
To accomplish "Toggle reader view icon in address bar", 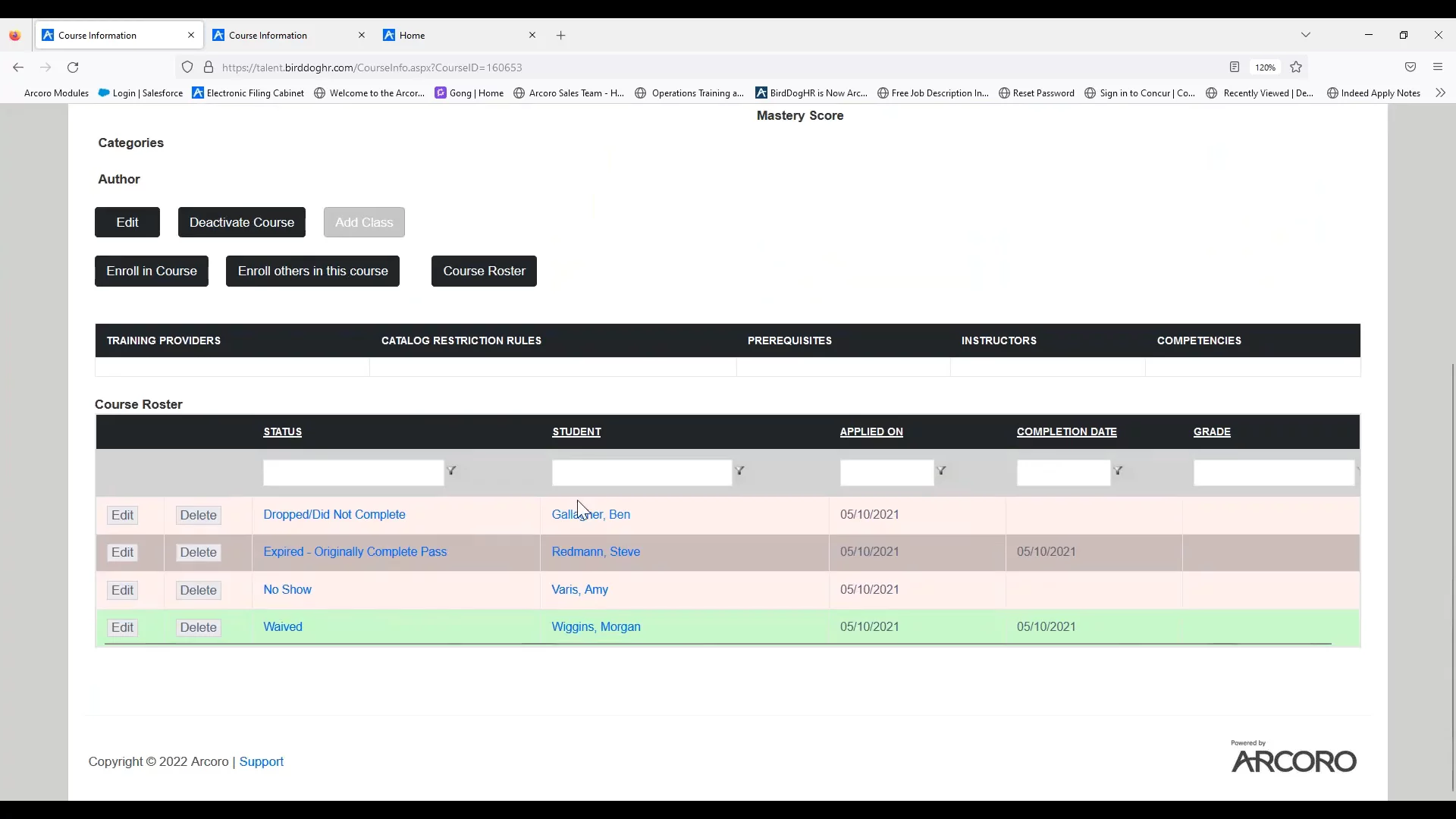I will point(1235,67).
